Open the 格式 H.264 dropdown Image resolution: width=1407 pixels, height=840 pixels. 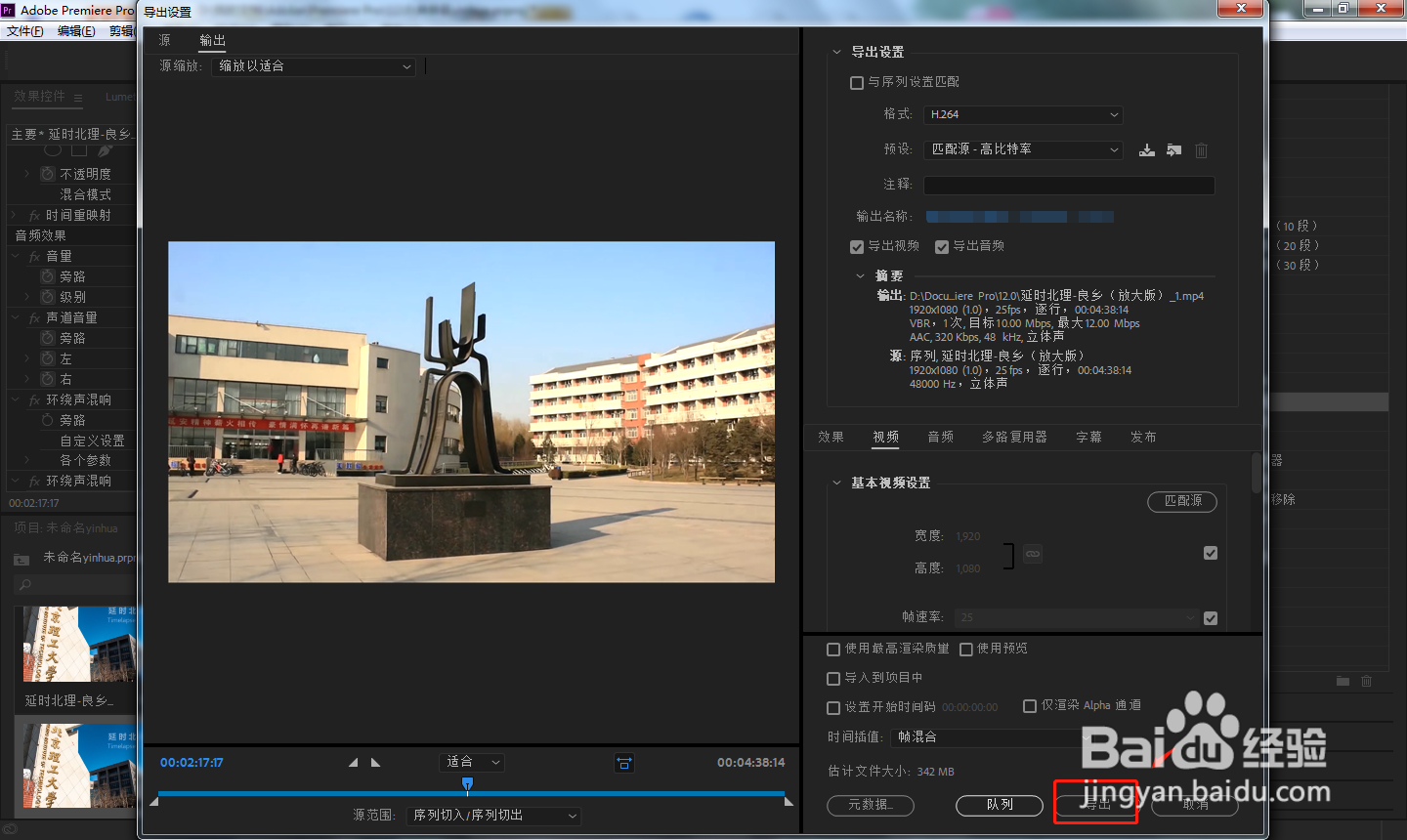[x=1023, y=115]
